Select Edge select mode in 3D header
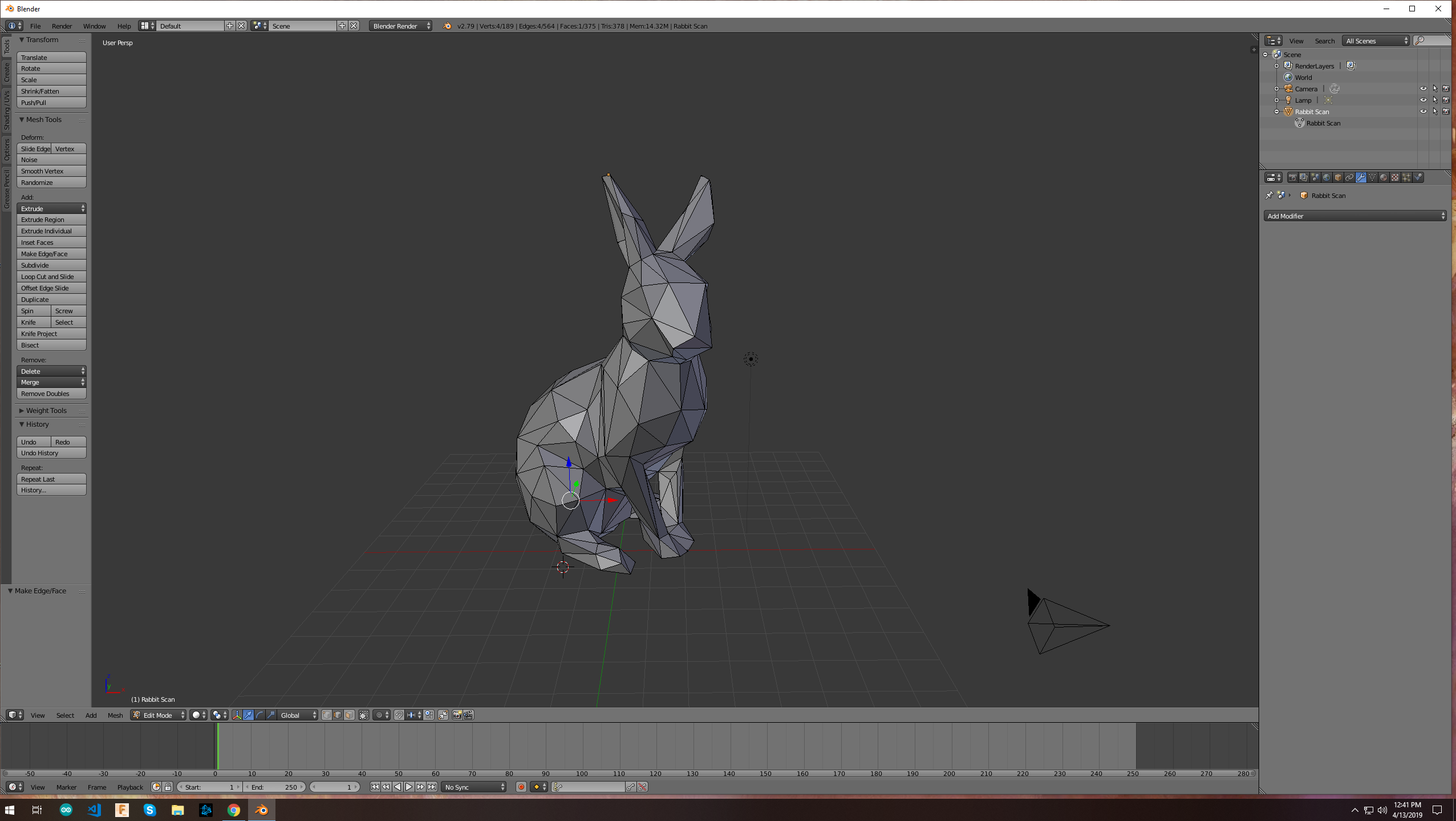This screenshot has height=821, width=1456. [x=338, y=715]
